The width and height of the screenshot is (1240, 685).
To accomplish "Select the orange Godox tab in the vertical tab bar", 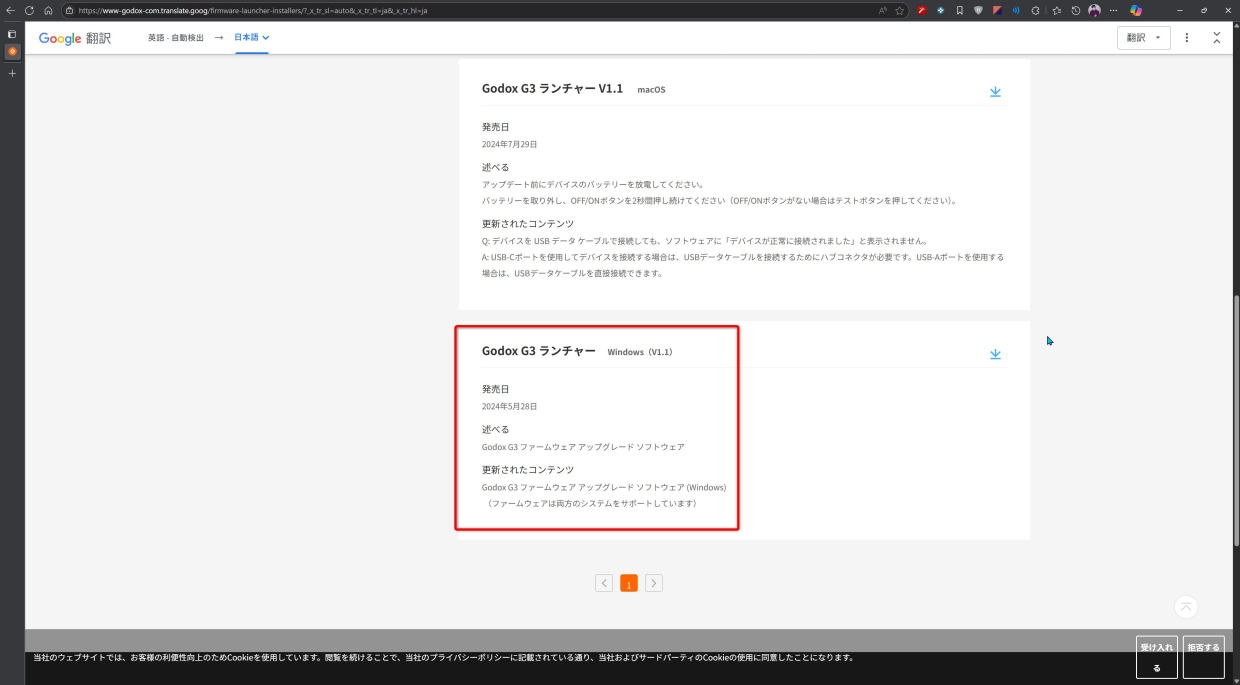I will click(12, 51).
